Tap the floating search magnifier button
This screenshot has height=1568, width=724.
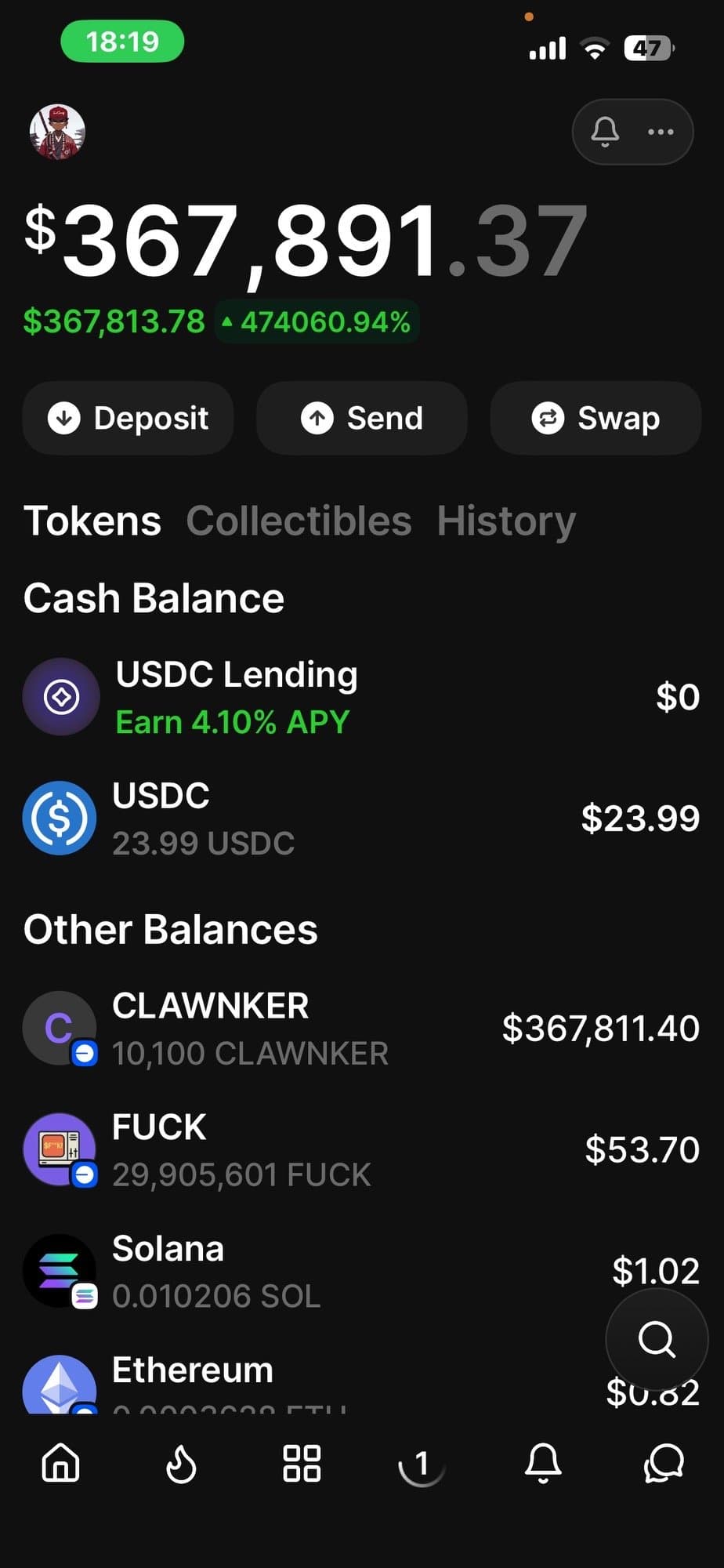pos(657,1339)
